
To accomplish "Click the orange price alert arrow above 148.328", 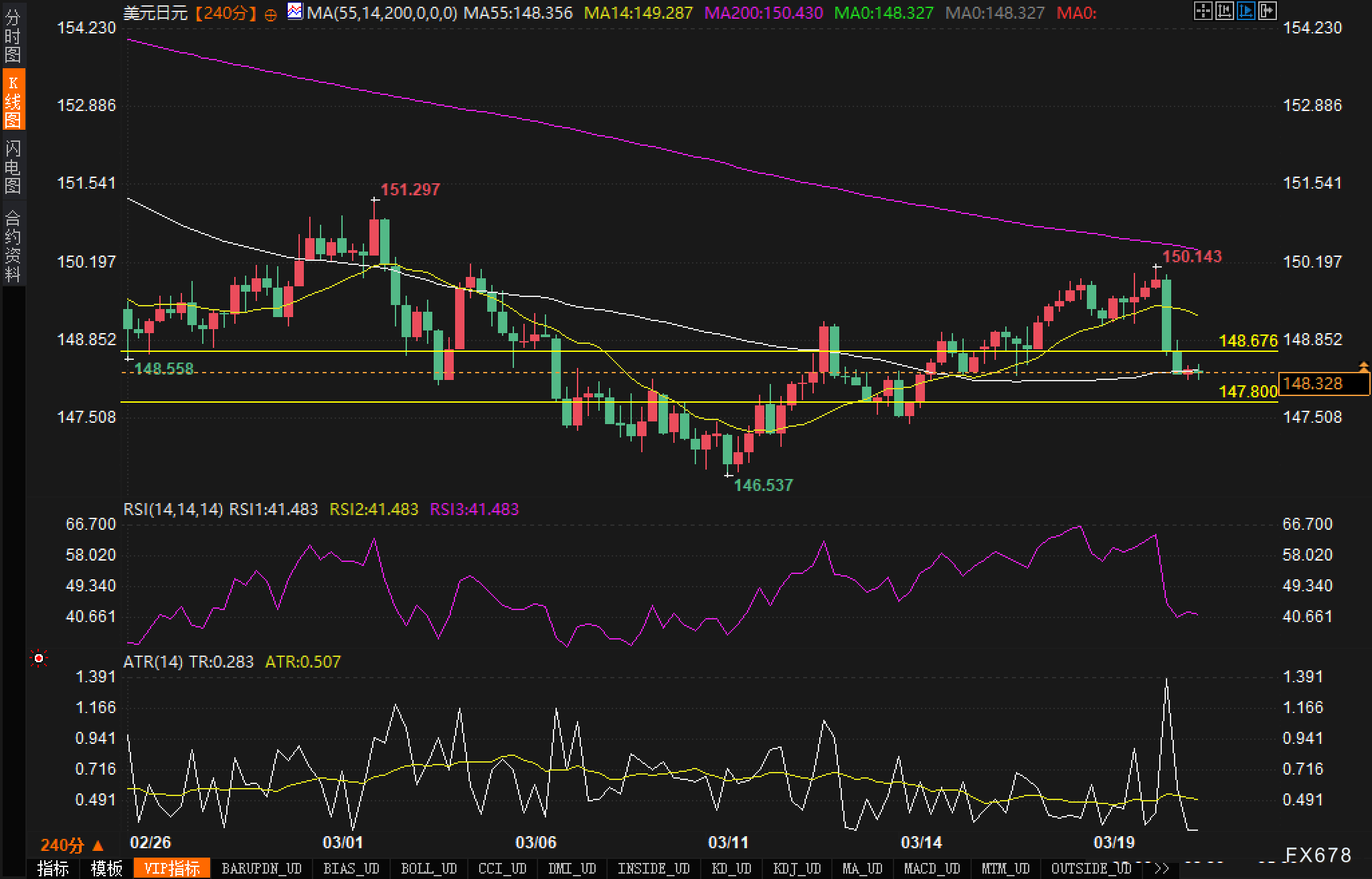I will coord(1363,366).
